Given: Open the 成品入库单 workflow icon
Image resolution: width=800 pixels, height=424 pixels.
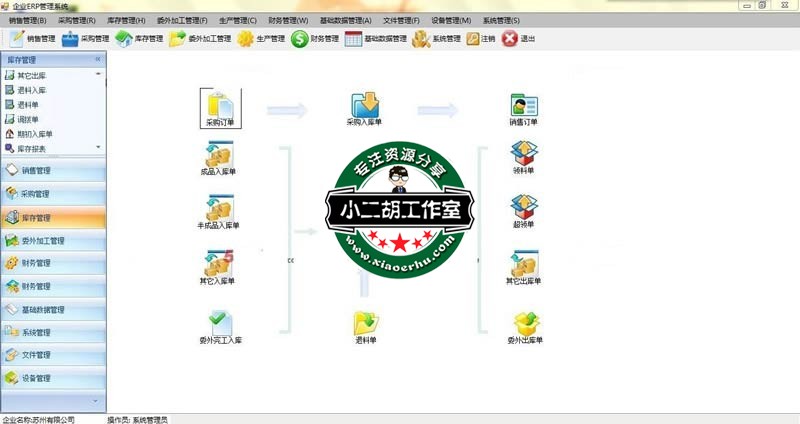Looking at the screenshot, I should pos(218,156).
